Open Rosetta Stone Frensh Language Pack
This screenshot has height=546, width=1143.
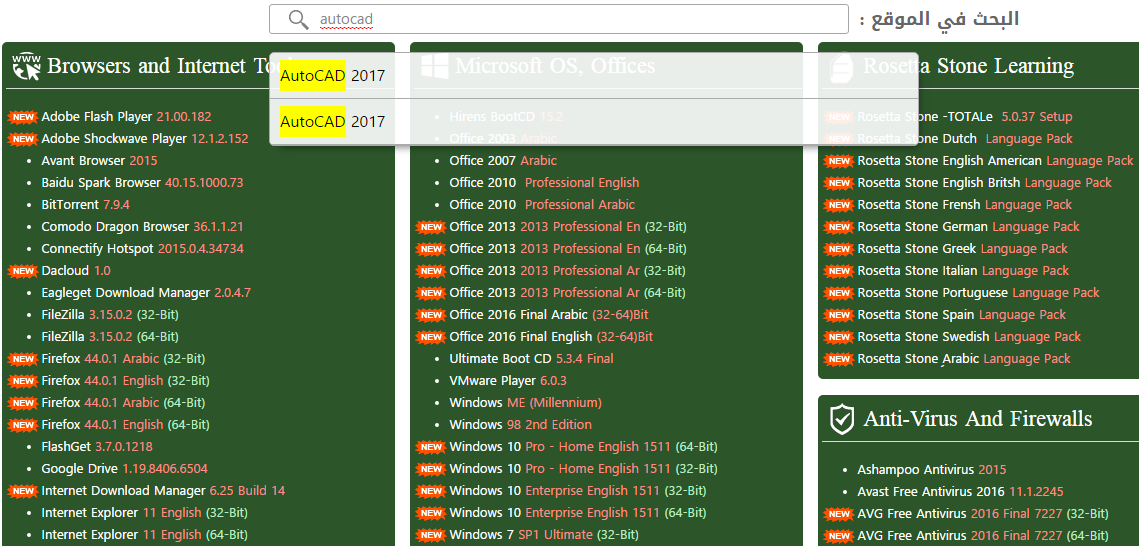coord(964,204)
